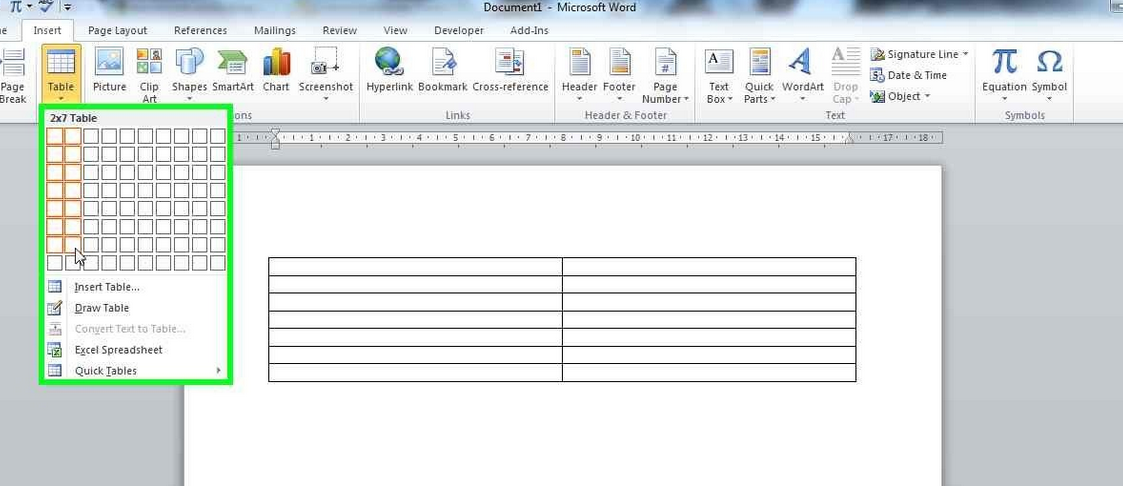Click the top-left cell of the table grid
Viewport: 1123px width, 486px height.
click(x=55, y=136)
